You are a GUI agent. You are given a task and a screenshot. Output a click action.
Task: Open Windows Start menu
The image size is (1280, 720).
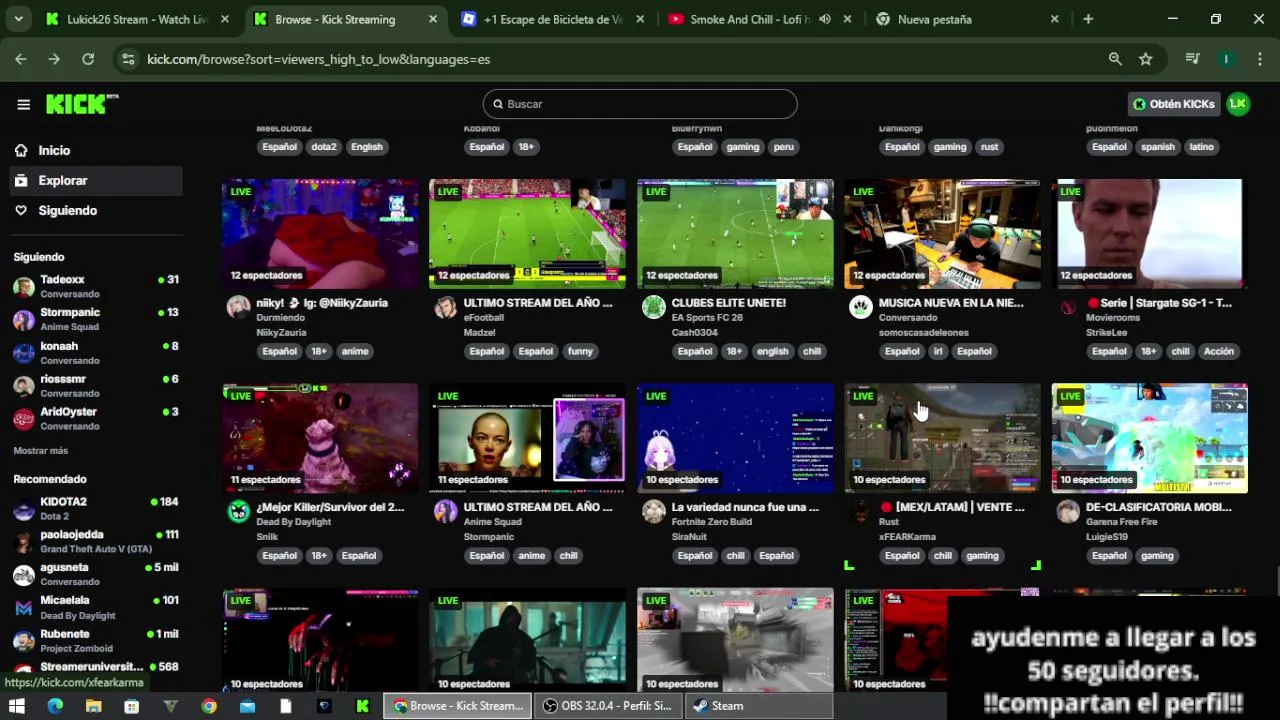tap(16, 706)
